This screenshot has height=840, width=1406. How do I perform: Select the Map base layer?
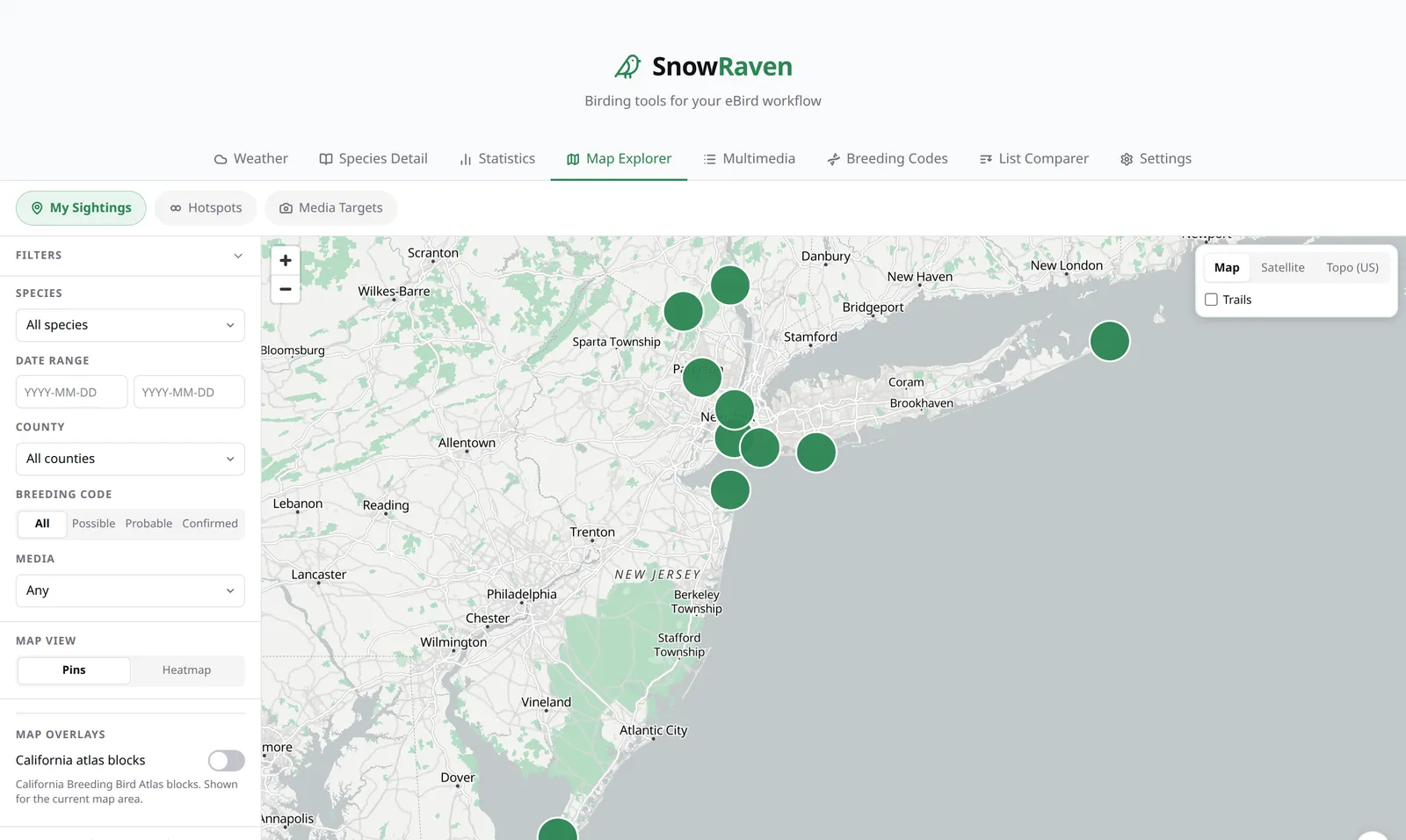click(x=1227, y=268)
